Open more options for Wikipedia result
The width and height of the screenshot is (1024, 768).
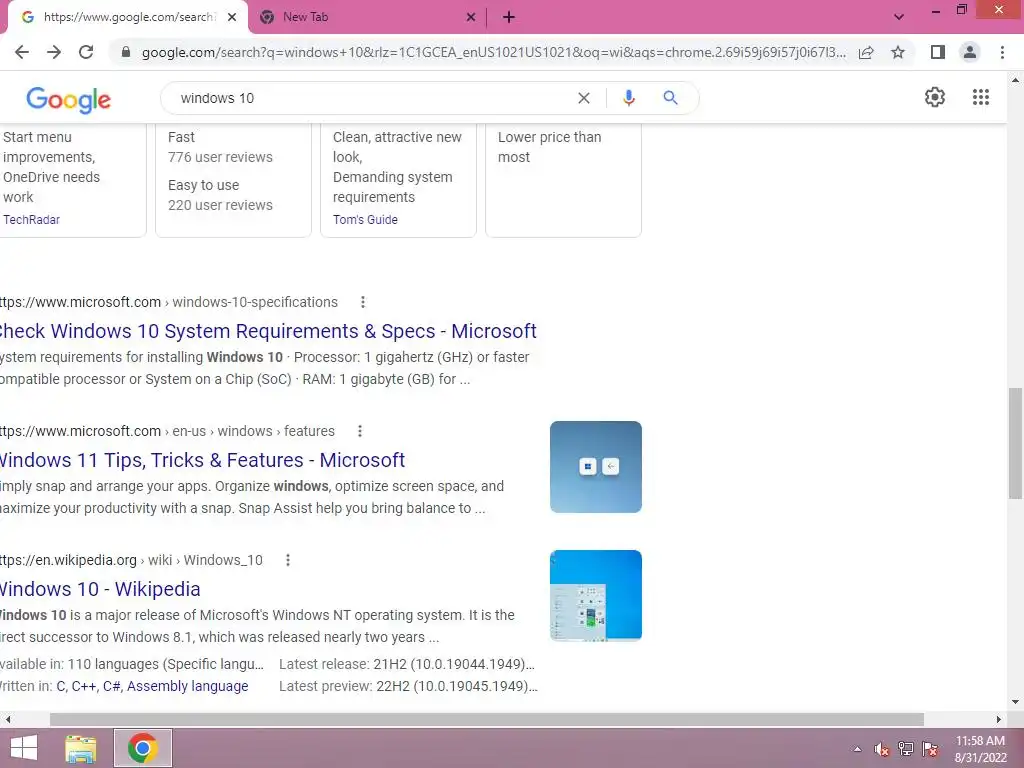[287, 560]
